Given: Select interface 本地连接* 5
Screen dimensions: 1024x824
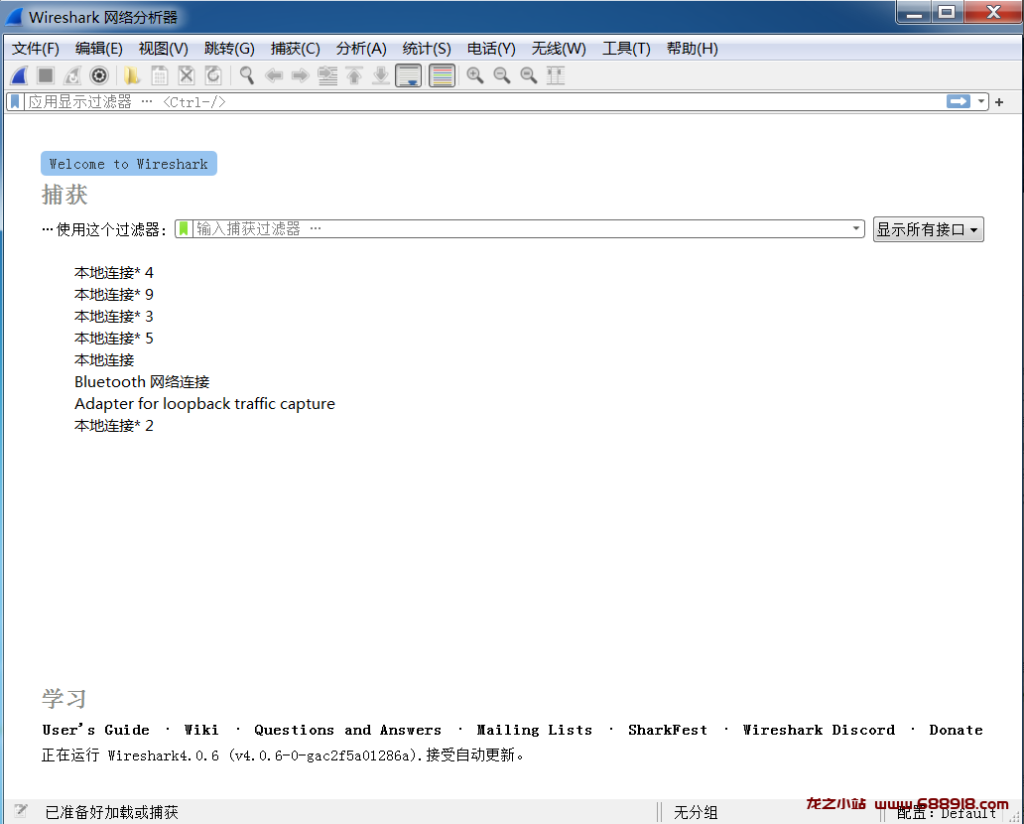Looking at the screenshot, I should (114, 338).
